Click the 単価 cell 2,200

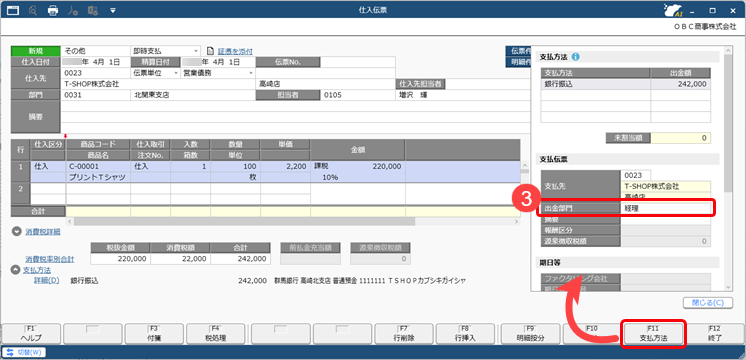tap(285, 166)
